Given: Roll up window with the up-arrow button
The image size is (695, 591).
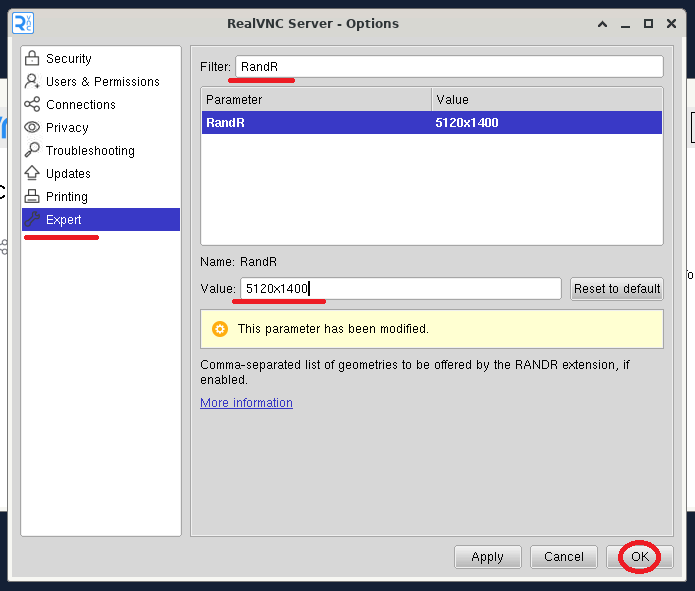Looking at the screenshot, I should [x=602, y=23].
